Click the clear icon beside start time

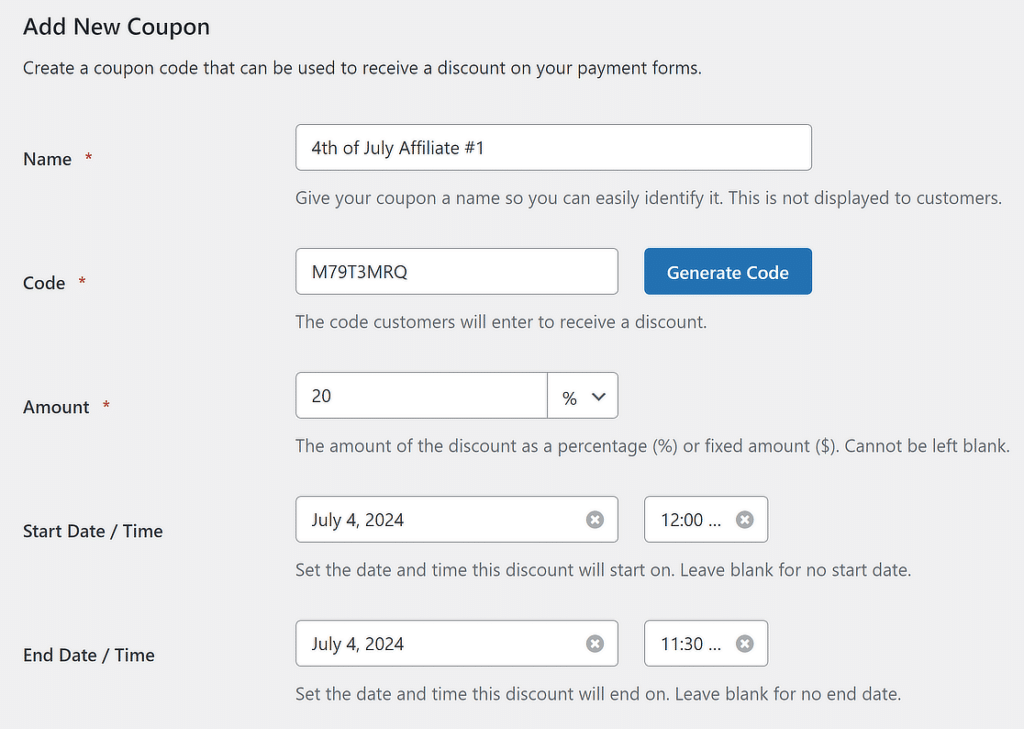[742, 519]
